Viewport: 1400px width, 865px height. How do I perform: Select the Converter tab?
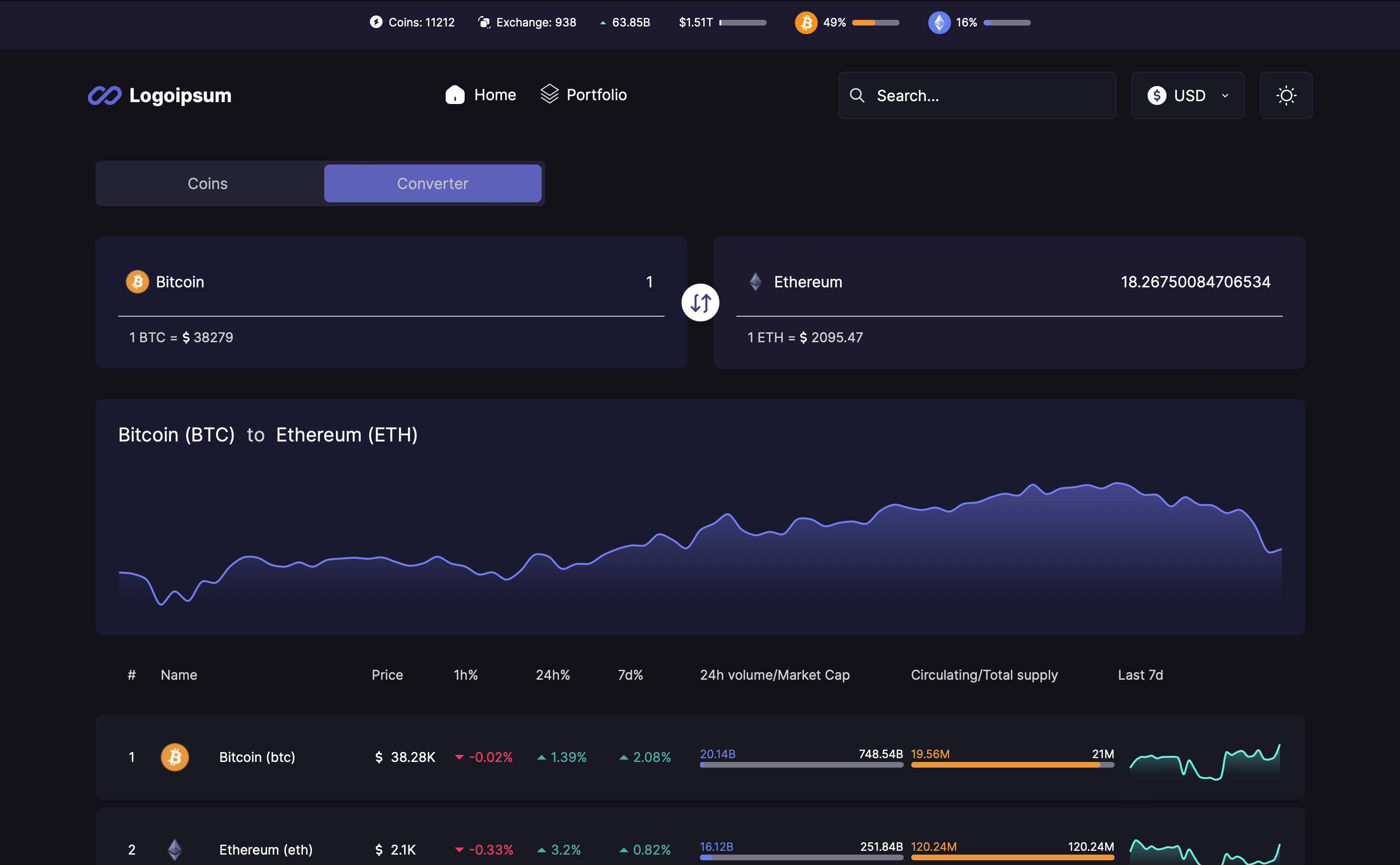[432, 183]
